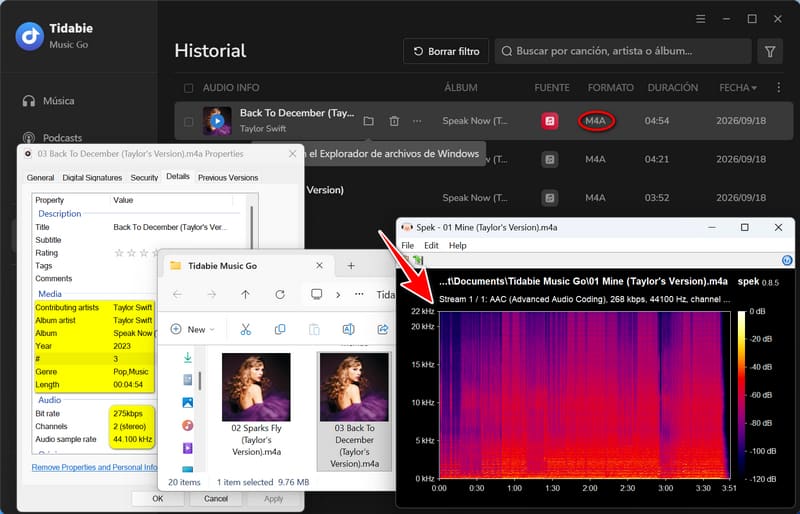Click the Back arrow in File Explorer
Viewport: 800px width, 514px height.
177,295
